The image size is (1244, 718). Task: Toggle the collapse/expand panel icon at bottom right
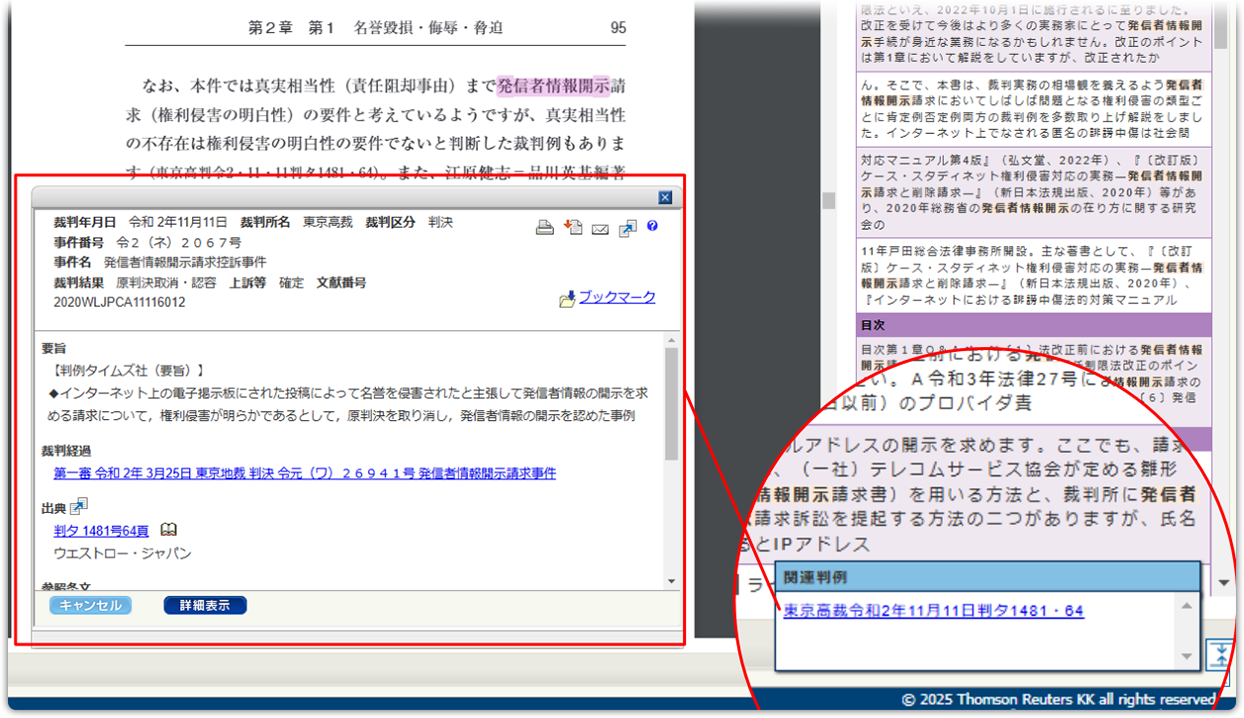1222,652
